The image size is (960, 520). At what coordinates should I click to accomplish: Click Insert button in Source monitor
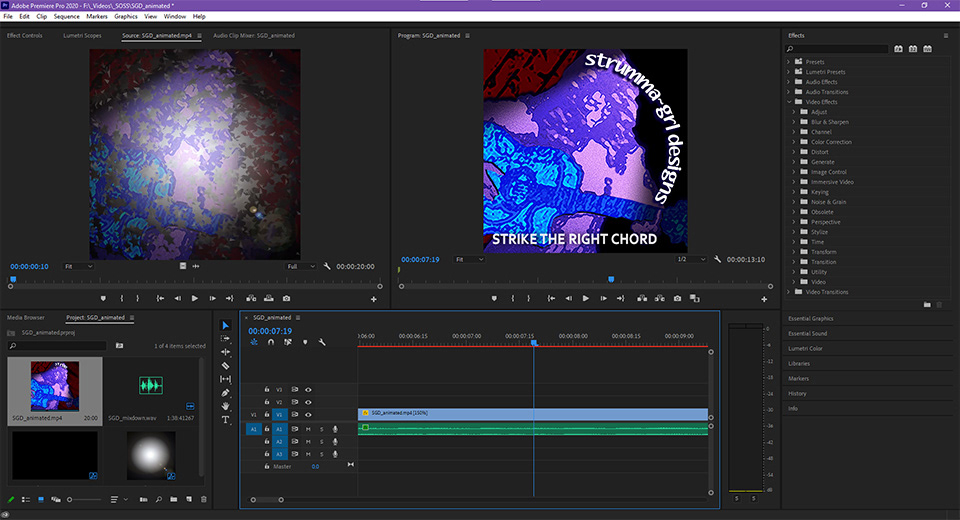pyautogui.click(x=251, y=298)
